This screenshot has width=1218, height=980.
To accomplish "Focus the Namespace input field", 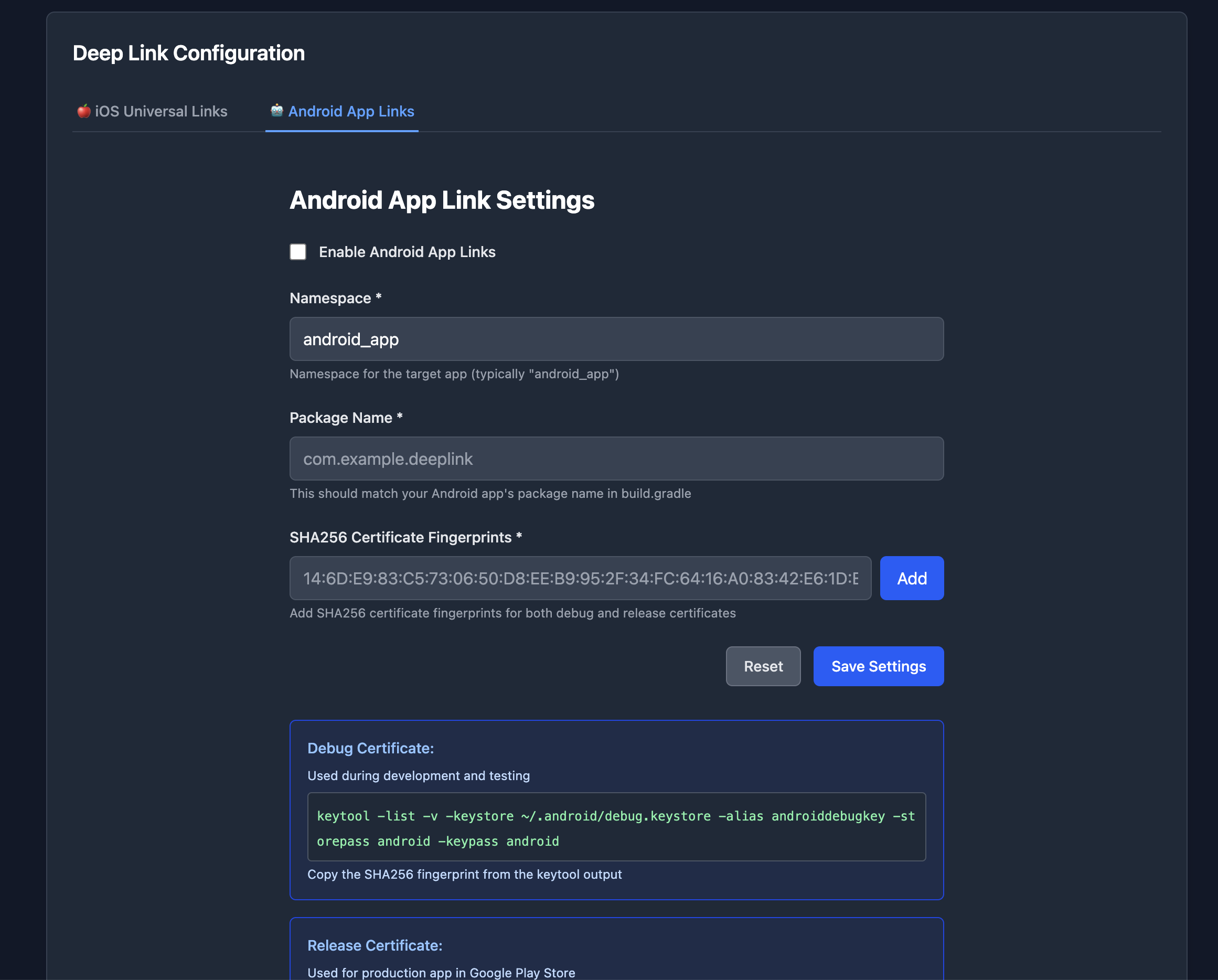I will click(x=616, y=339).
